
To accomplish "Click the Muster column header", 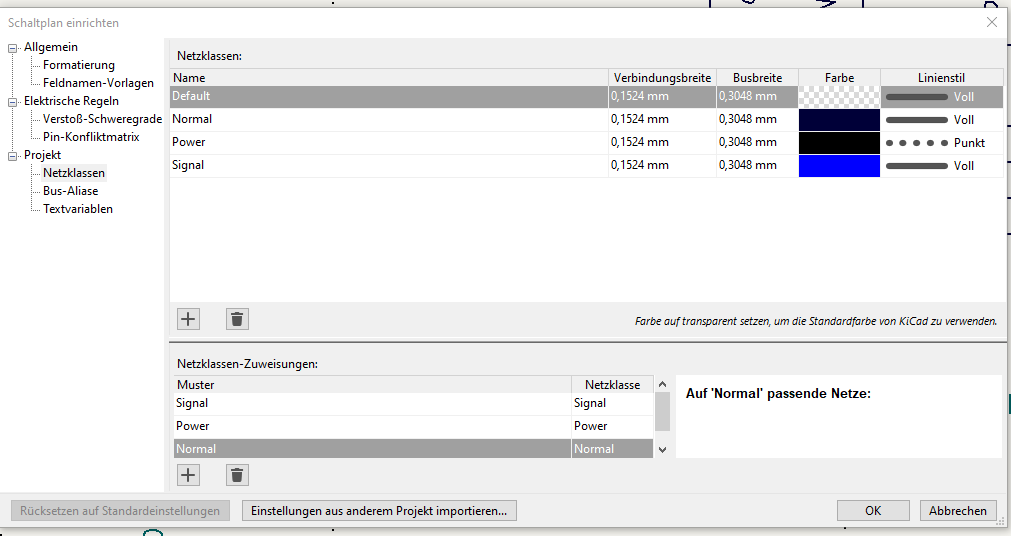I will point(372,384).
